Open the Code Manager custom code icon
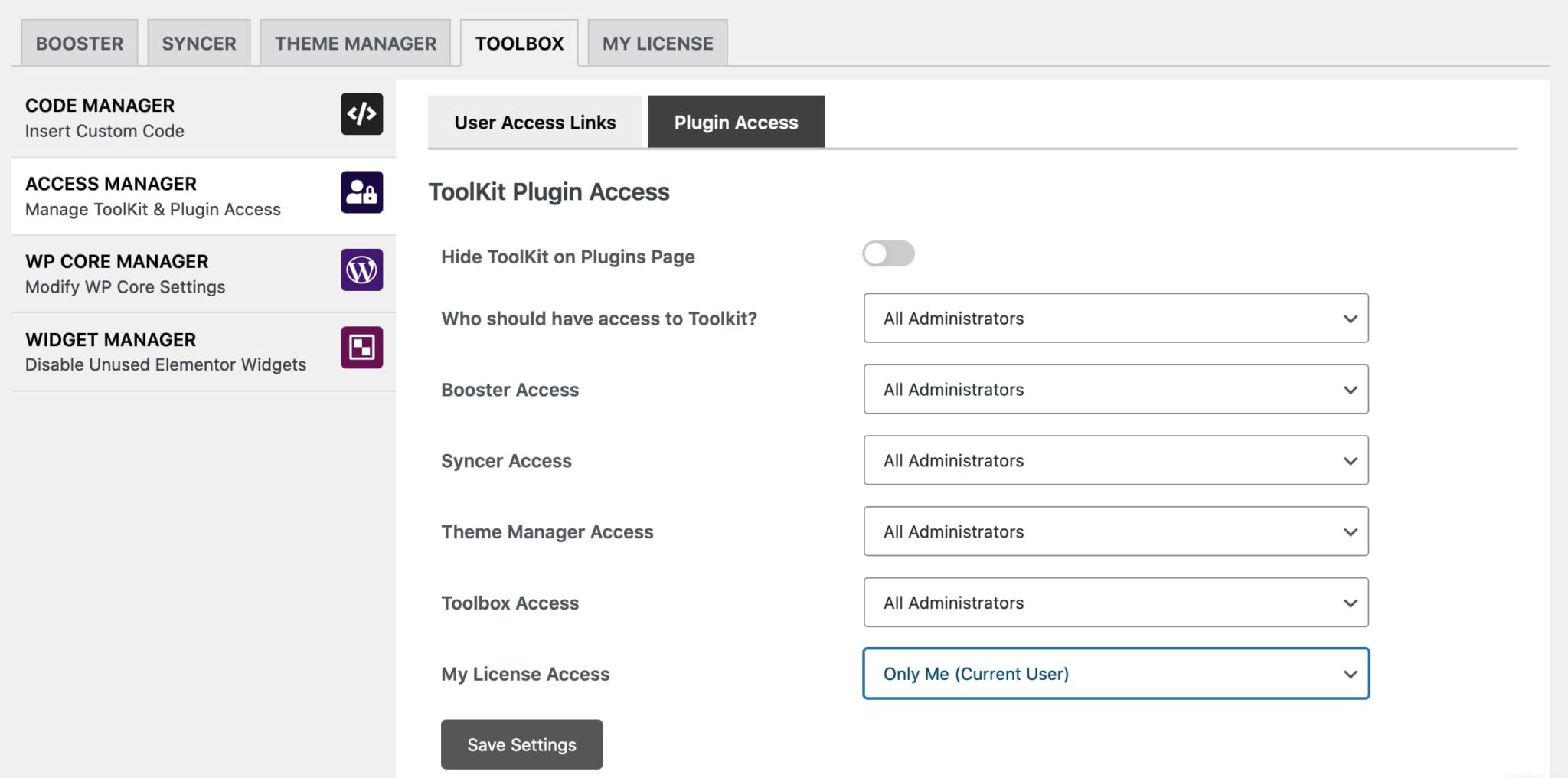 point(361,115)
